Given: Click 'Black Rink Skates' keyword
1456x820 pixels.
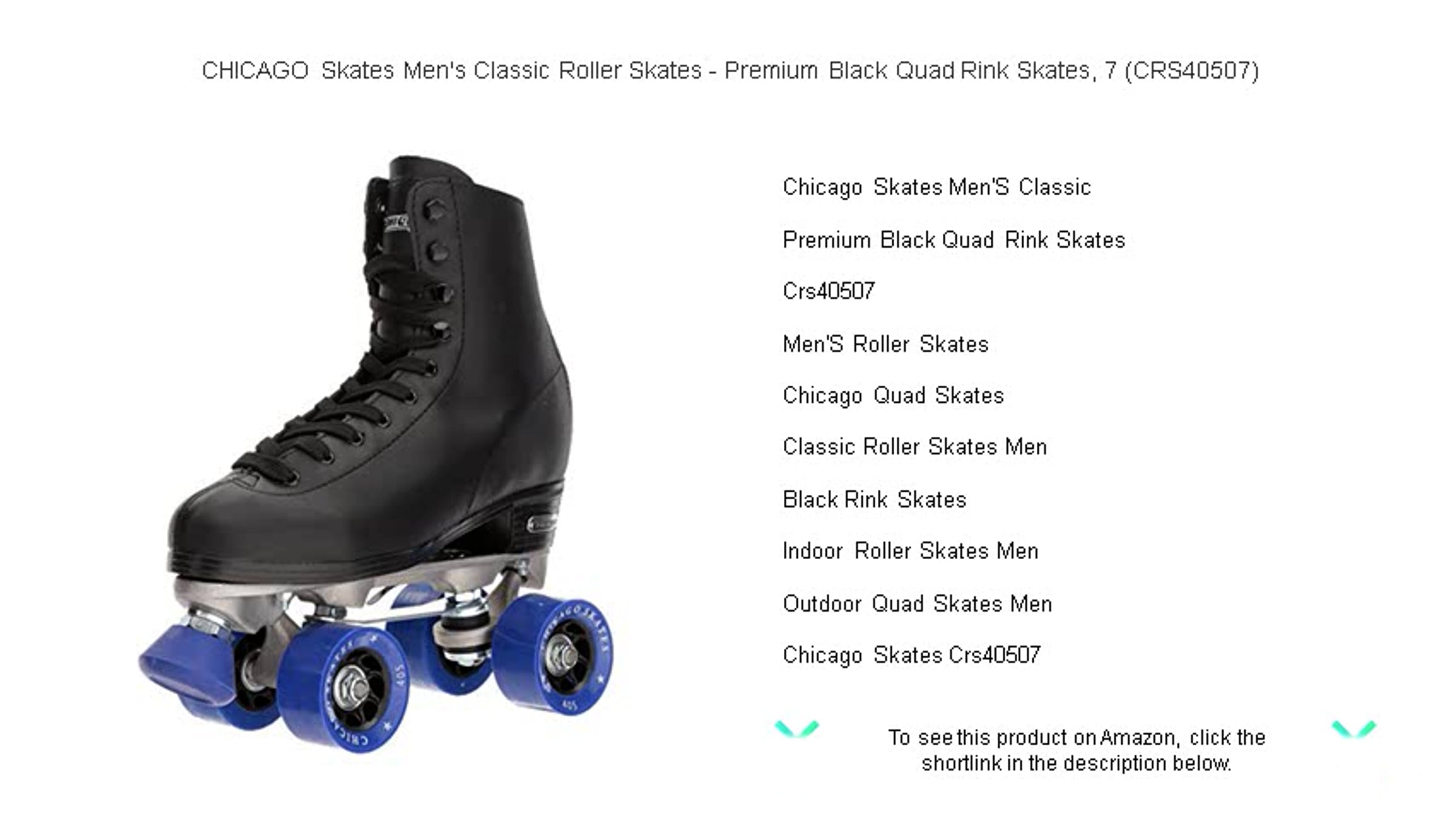Looking at the screenshot, I should click(874, 500).
